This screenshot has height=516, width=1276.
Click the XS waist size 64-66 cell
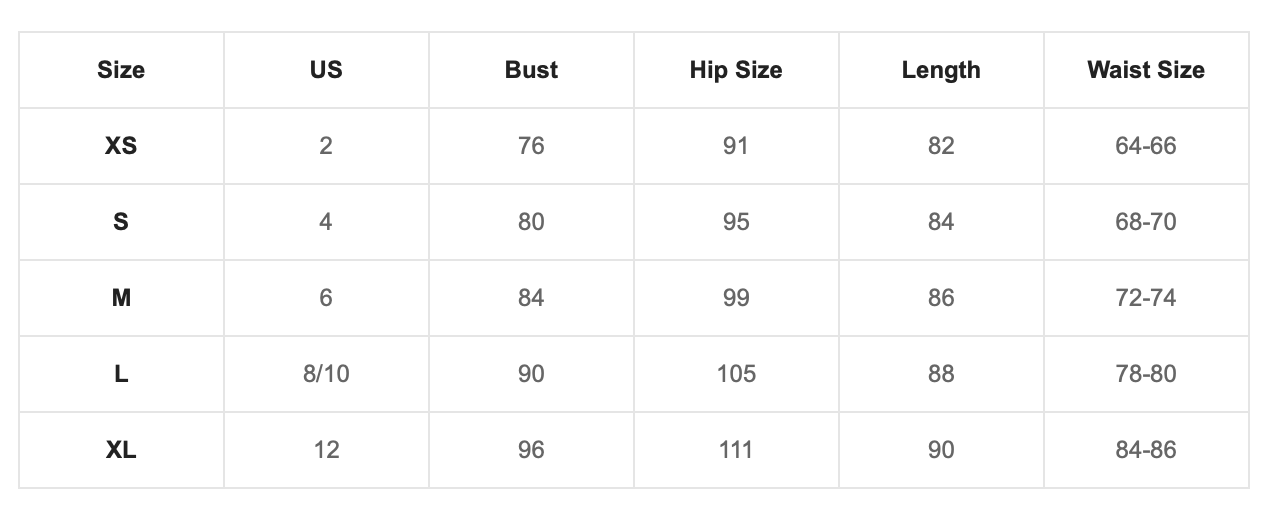1146,146
